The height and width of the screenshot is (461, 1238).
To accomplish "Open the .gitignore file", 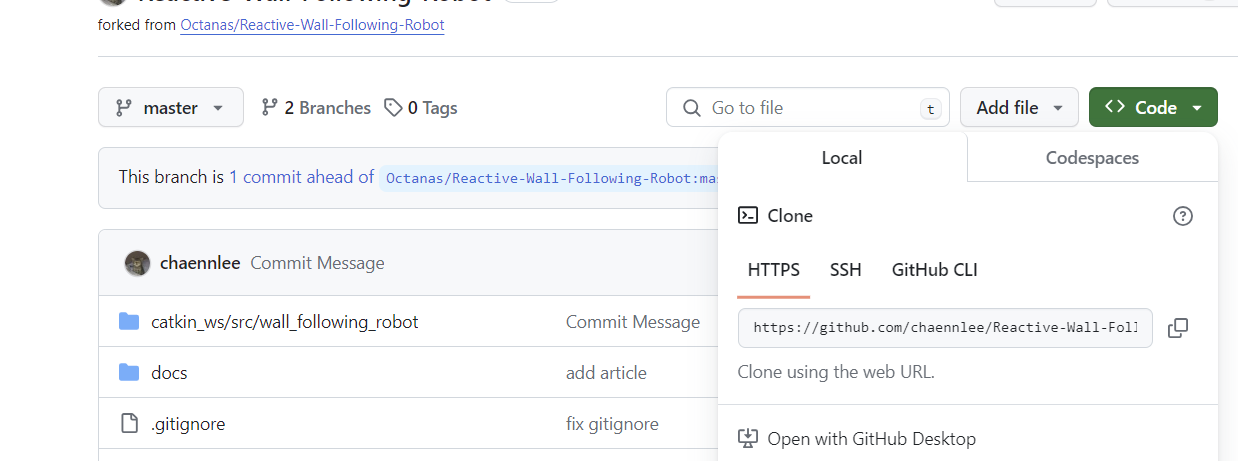I will click(x=188, y=424).
